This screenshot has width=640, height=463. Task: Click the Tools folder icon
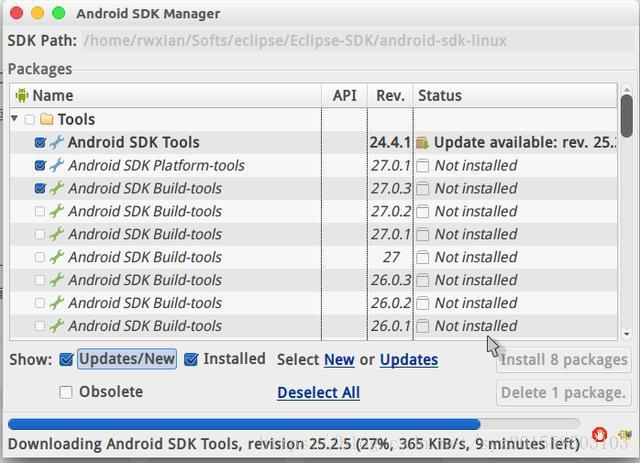tap(47, 119)
